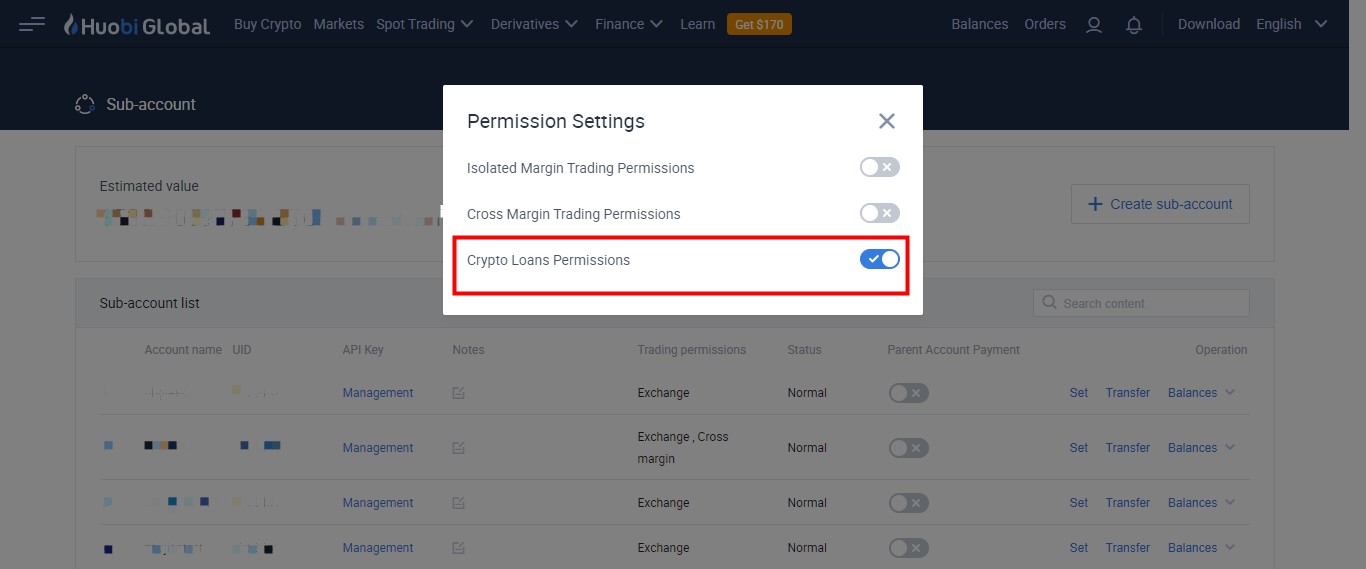Expand the Spot Trading dropdown
The height and width of the screenshot is (569, 1366).
(x=425, y=24)
